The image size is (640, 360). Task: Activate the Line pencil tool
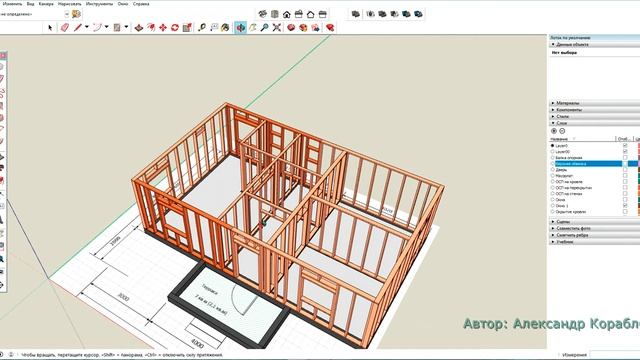click(77, 28)
